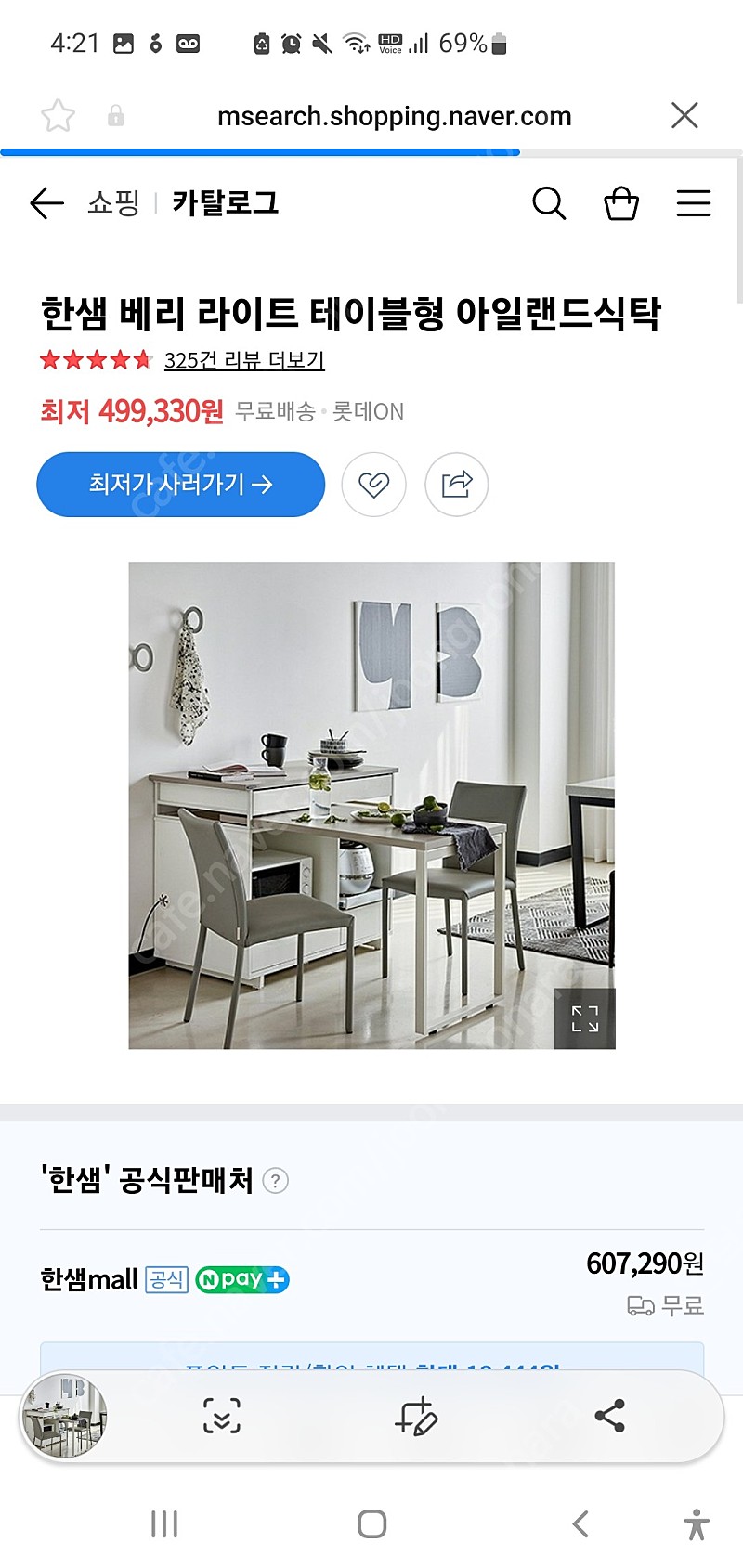743x1568 pixels.
Task: Bookmark page with star icon
Action: click(x=58, y=116)
